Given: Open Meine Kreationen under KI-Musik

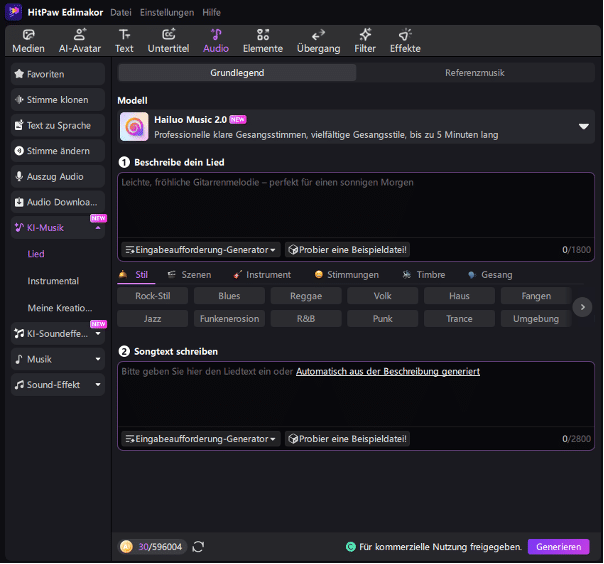Looking at the screenshot, I should click(x=60, y=308).
